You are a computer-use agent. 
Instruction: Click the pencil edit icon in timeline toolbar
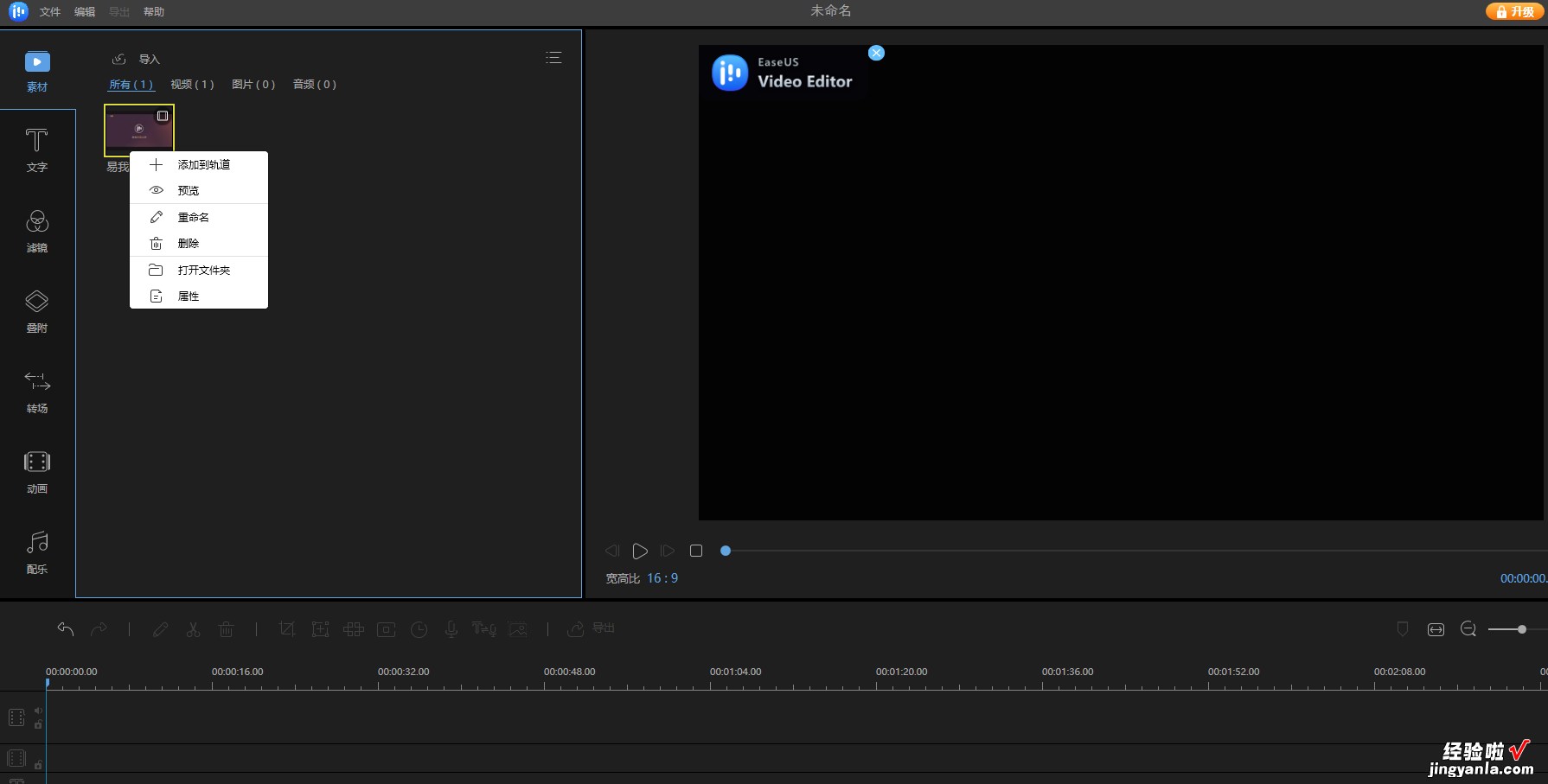tap(160, 629)
